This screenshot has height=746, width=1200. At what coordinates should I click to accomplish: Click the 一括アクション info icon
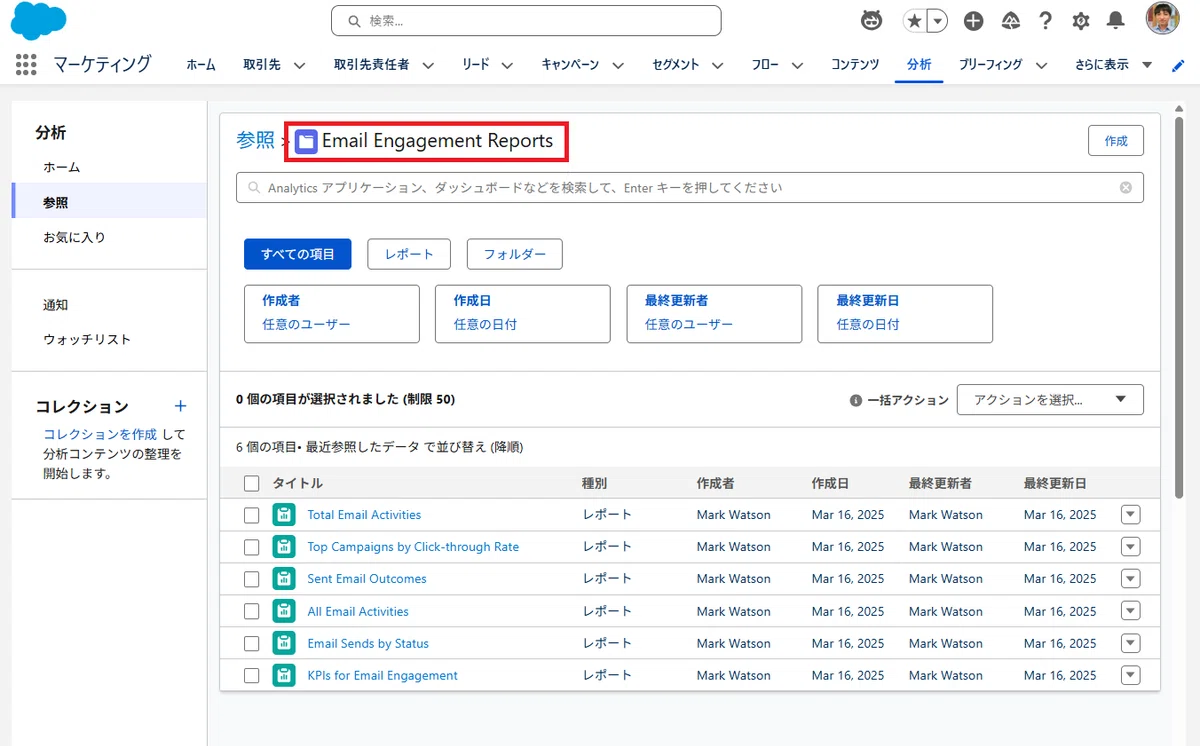tap(856, 400)
